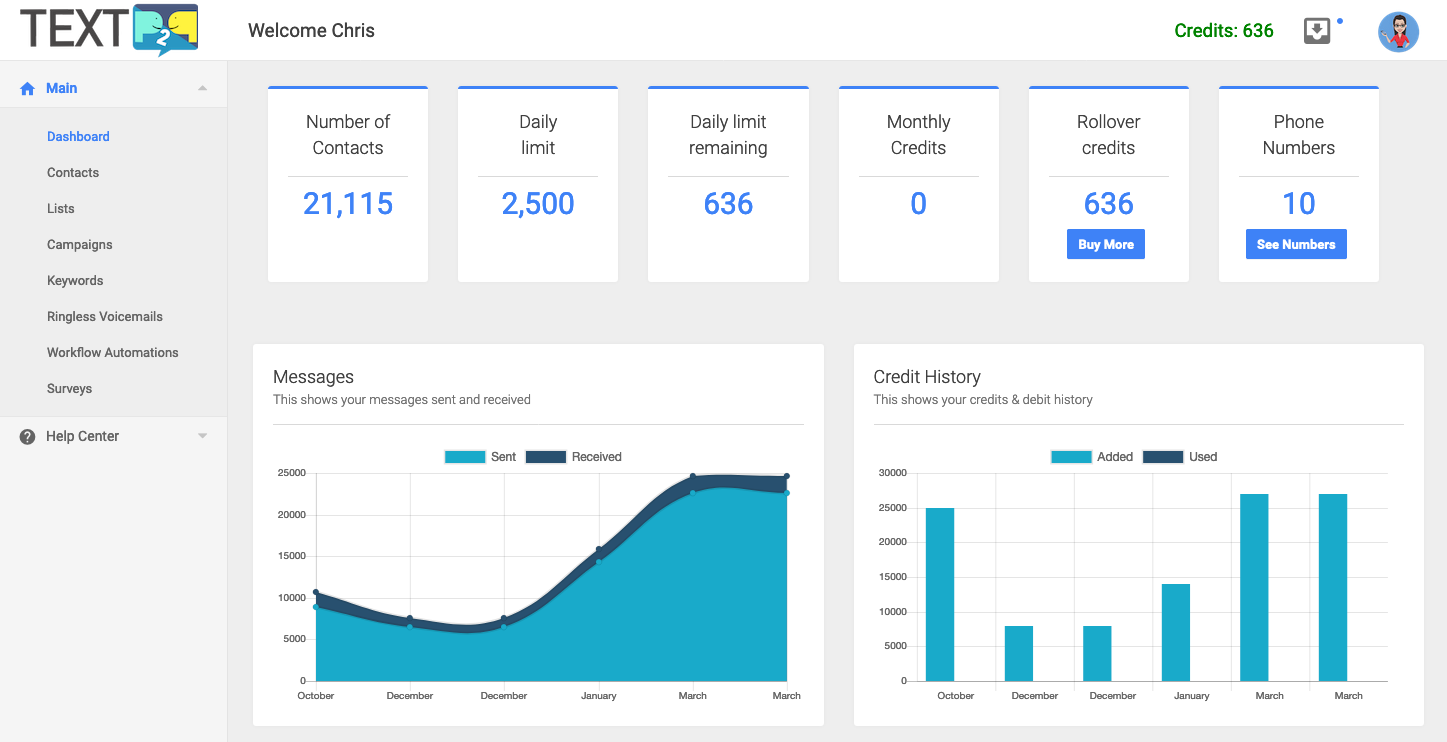Click the home icon beside Main

coord(28,88)
